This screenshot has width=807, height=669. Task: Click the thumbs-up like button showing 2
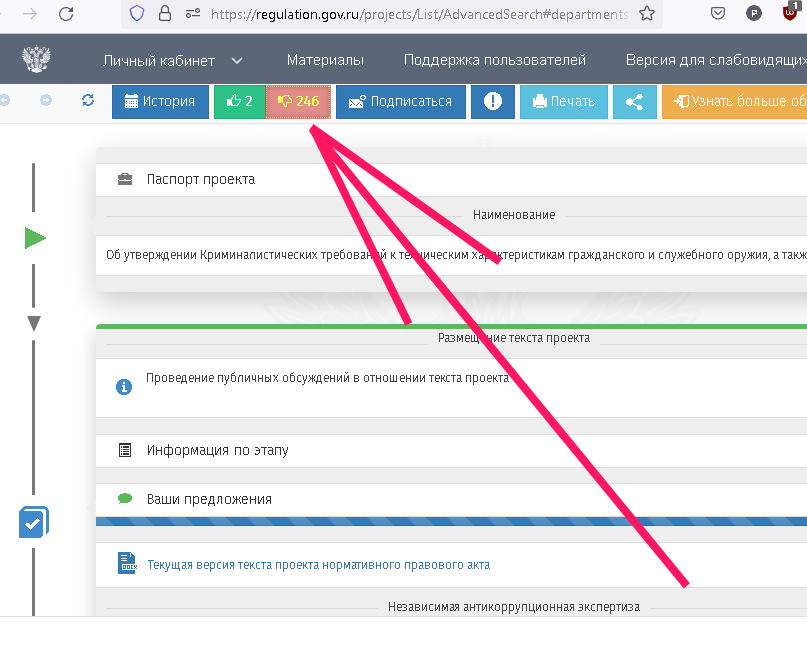(239, 101)
